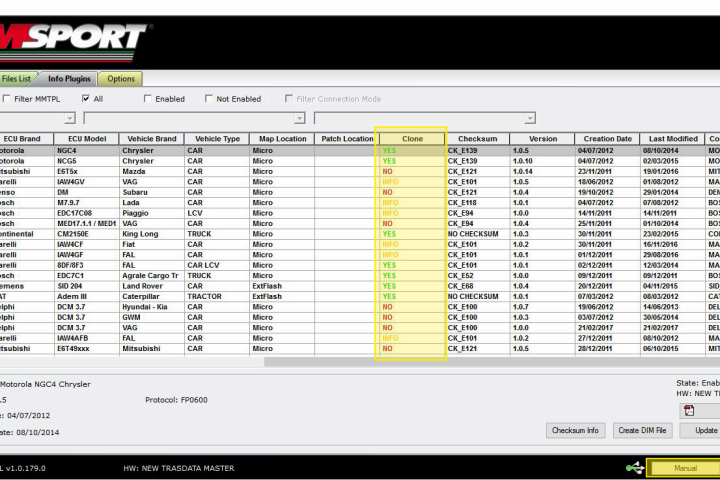Open the first filter dropdown arrow
Screen dimensions: 720x480
[x=69, y=119]
